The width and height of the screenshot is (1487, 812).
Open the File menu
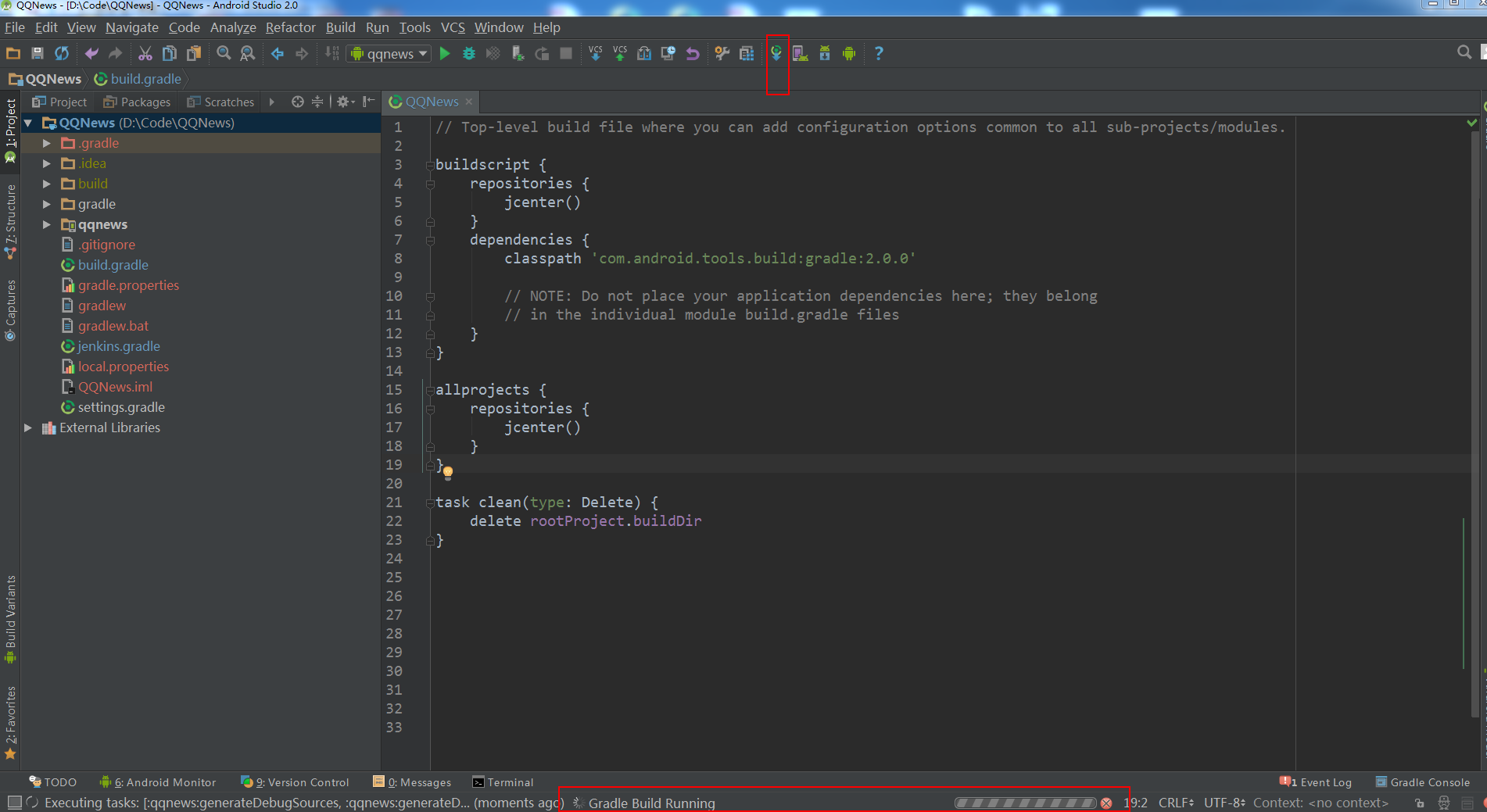point(15,27)
